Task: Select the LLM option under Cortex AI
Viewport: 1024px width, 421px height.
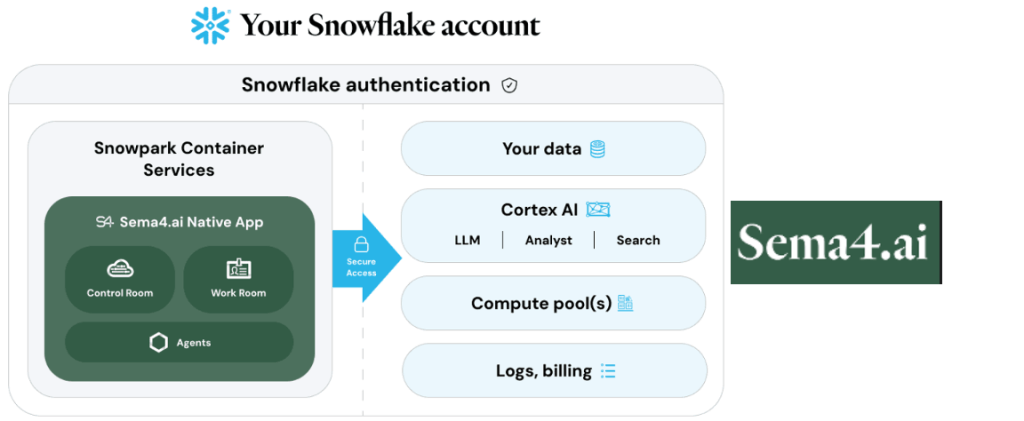Action: [x=467, y=240]
